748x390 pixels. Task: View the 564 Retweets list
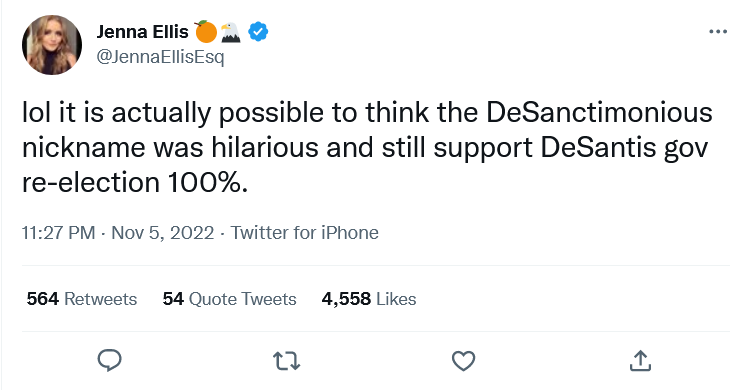(82, 299)
